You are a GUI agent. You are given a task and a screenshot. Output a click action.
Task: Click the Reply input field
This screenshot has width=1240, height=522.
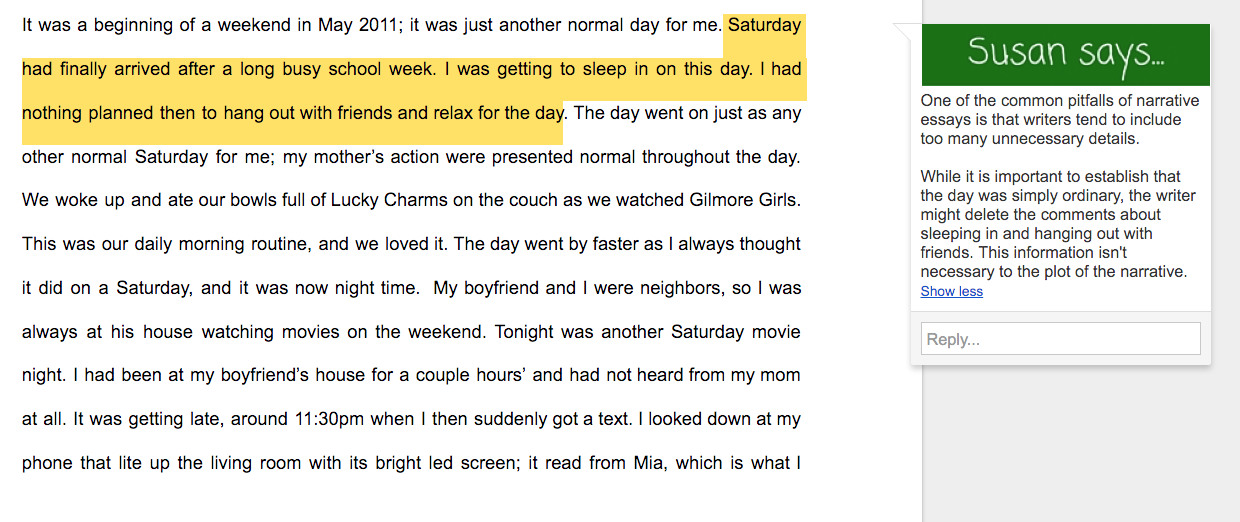[x=1060, y=339]
